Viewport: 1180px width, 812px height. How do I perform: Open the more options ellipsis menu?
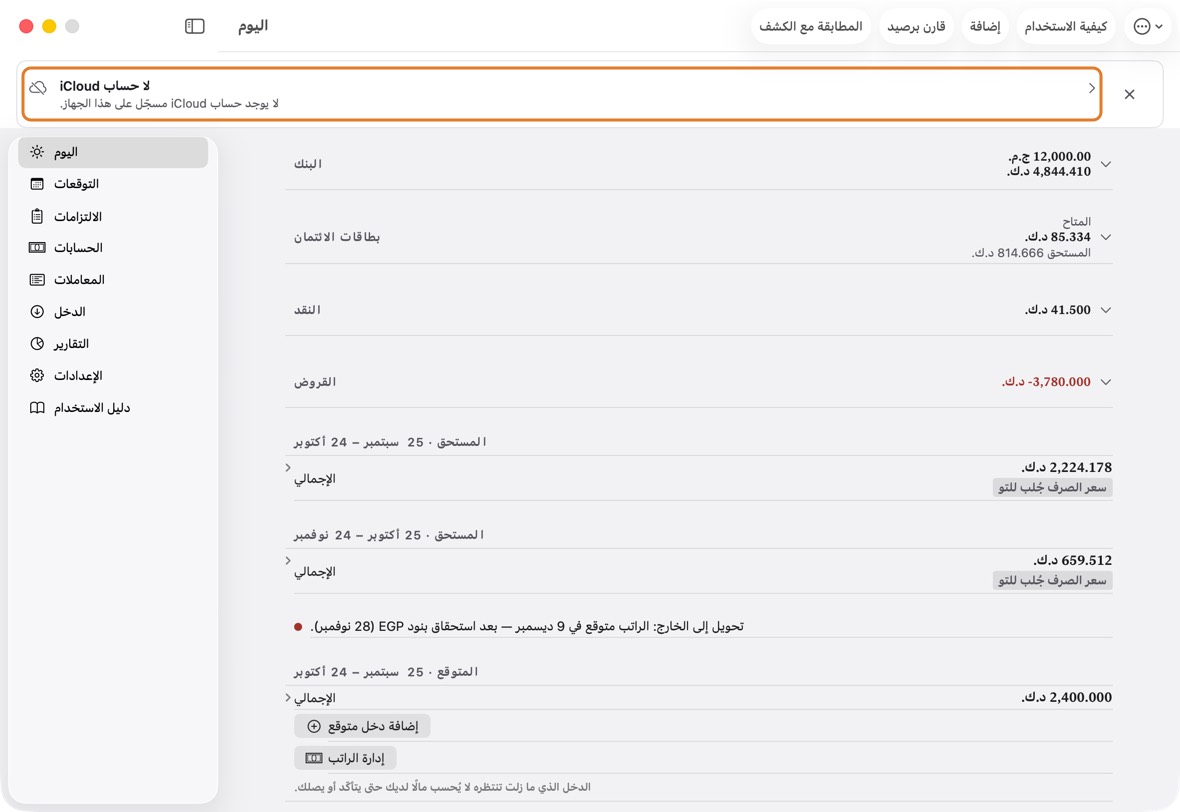(1148, 26)
